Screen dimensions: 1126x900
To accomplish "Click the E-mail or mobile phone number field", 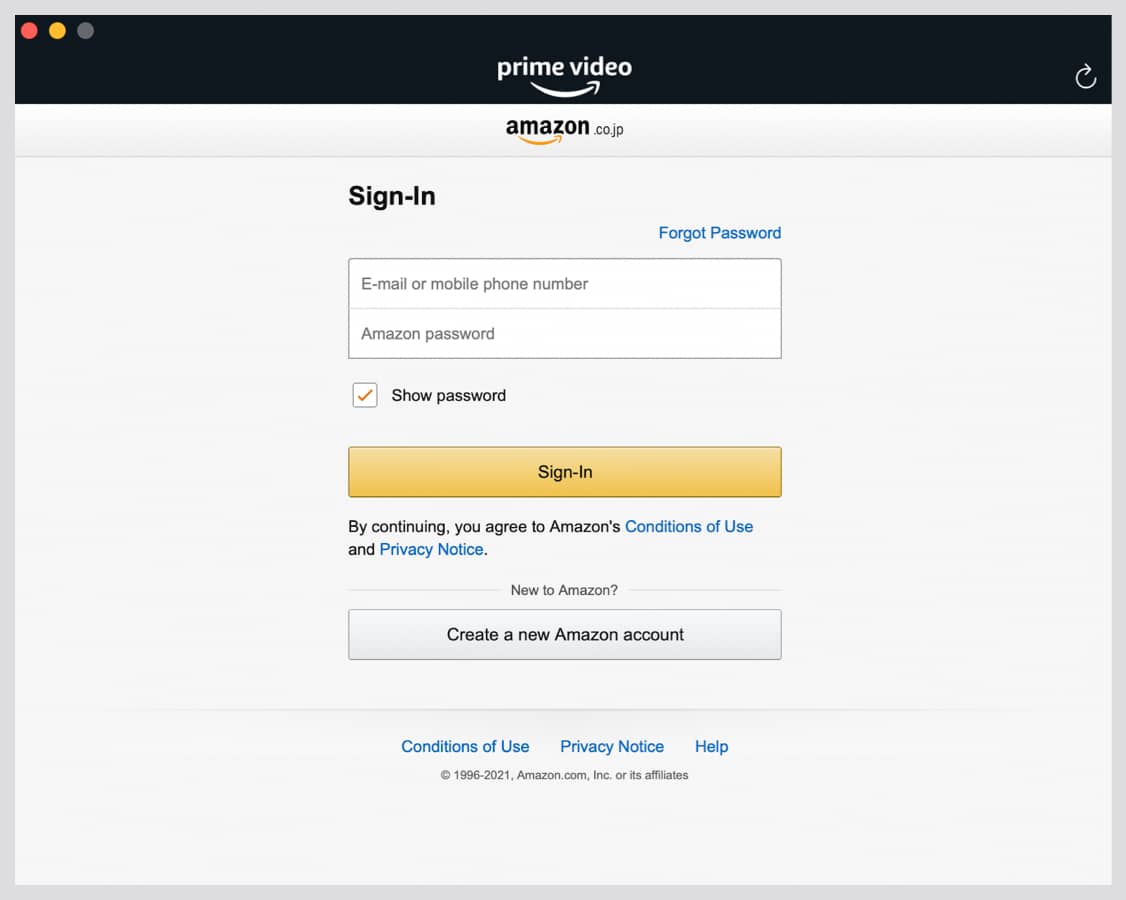I will 563,283.
